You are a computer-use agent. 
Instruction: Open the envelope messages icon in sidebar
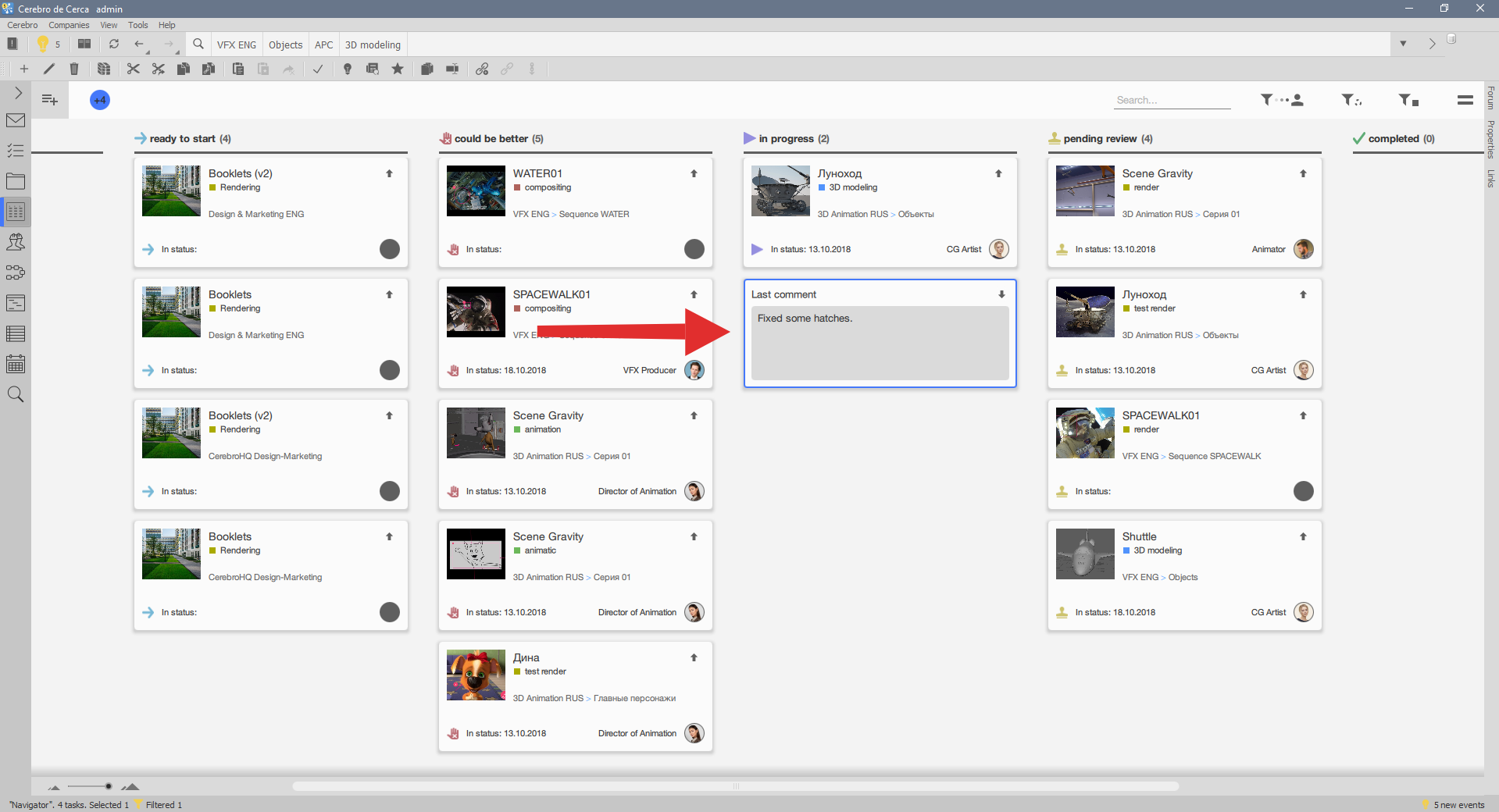16,120
